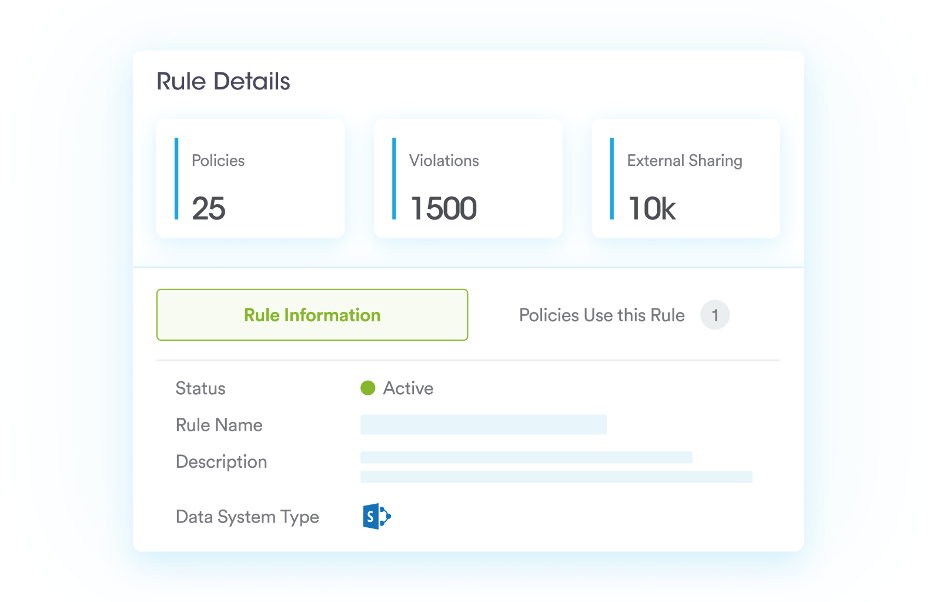Select the Rule Information tab
Viewport: 936px width, 602px height.
coord(312,314)
